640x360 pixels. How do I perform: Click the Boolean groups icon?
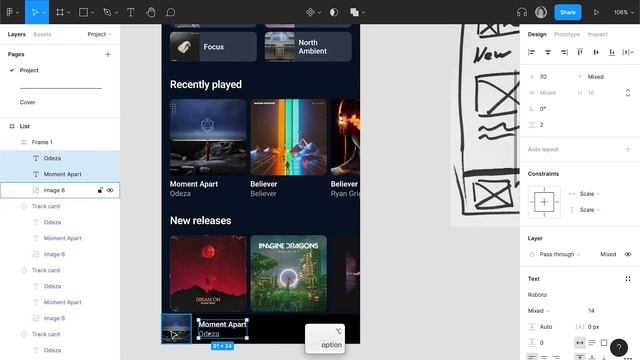tap(354, 12)
